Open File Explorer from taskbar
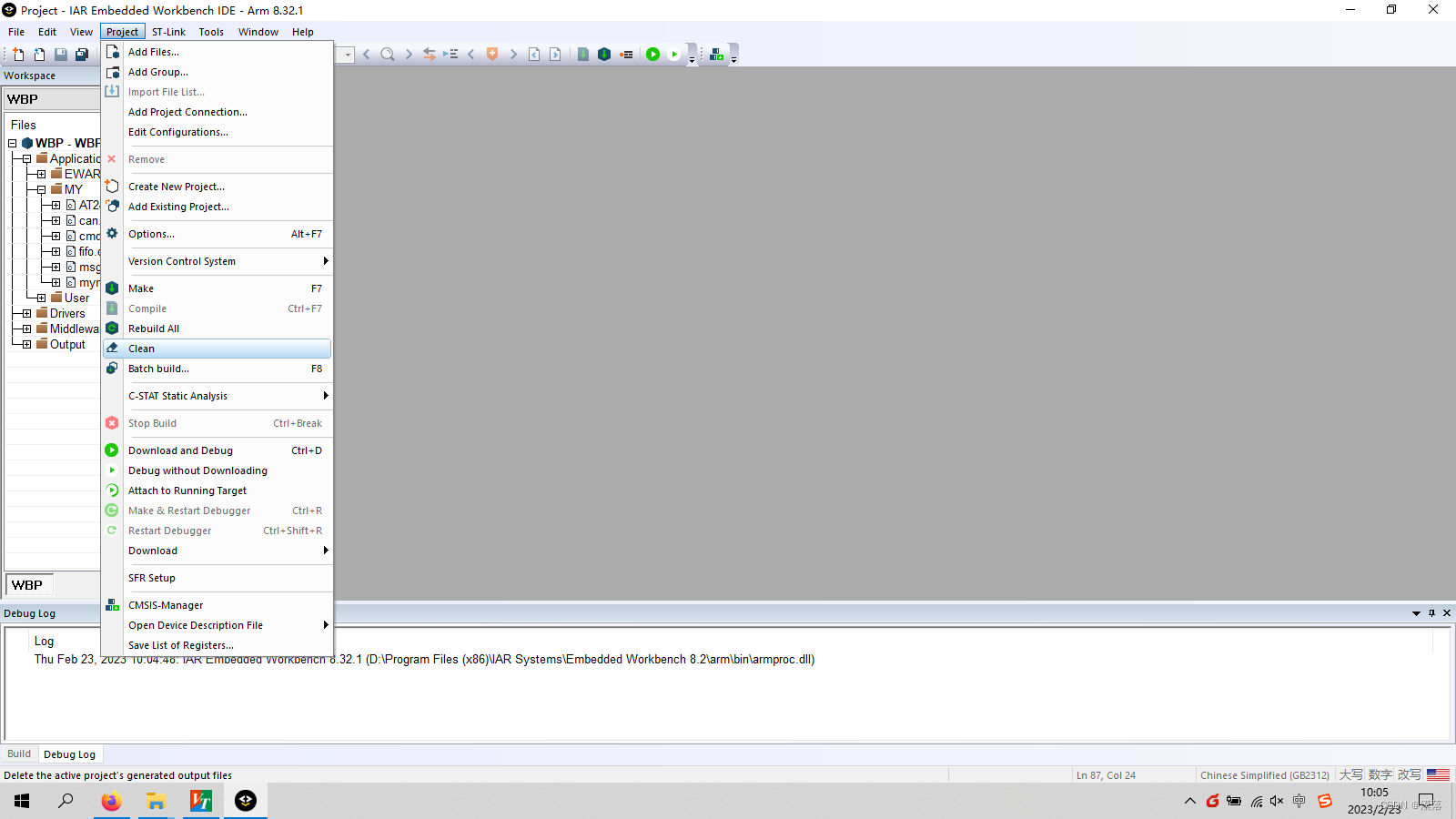This screenshot has height=819, width=1456. pos(157,801)
